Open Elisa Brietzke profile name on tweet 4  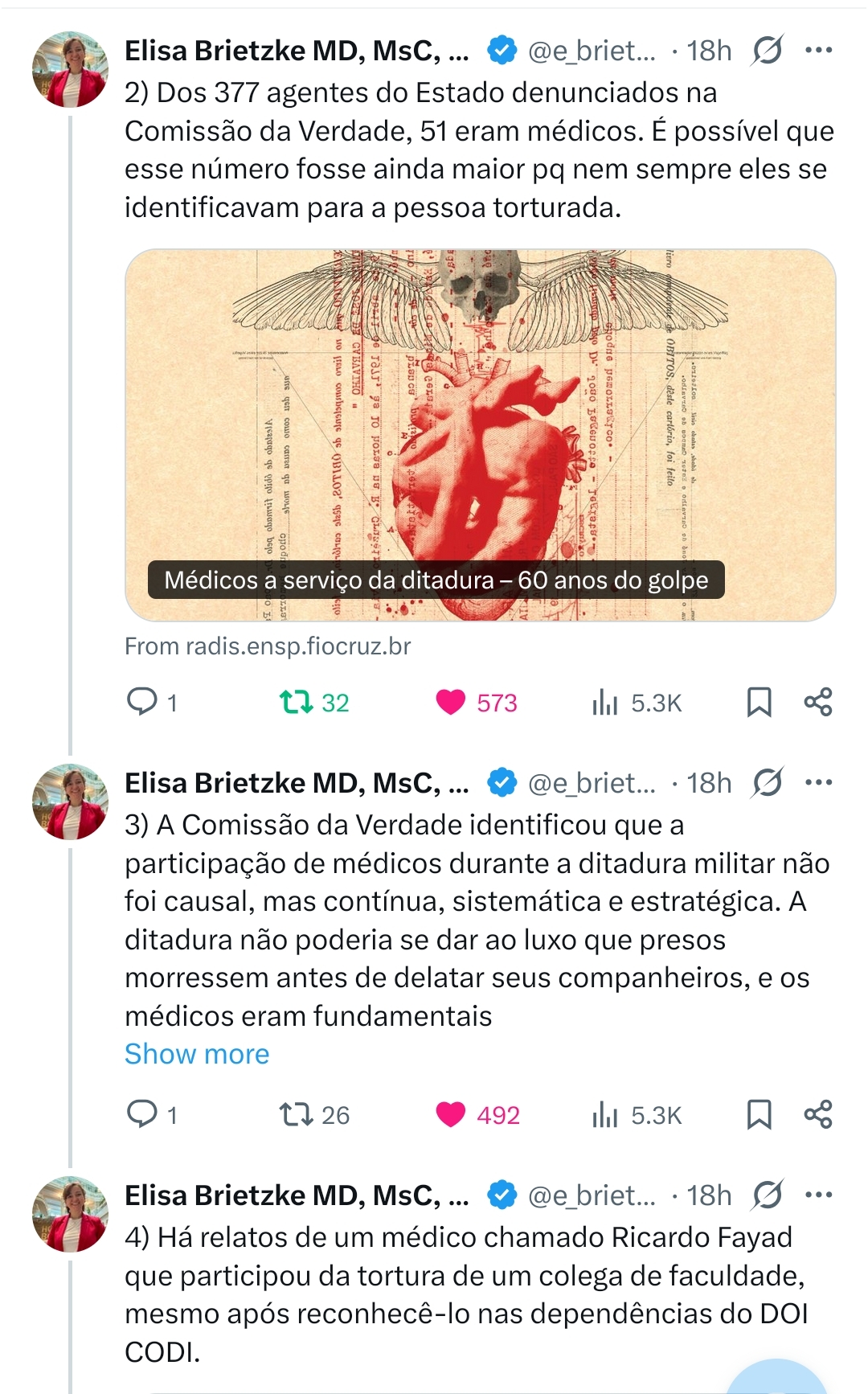(296, 1195)
